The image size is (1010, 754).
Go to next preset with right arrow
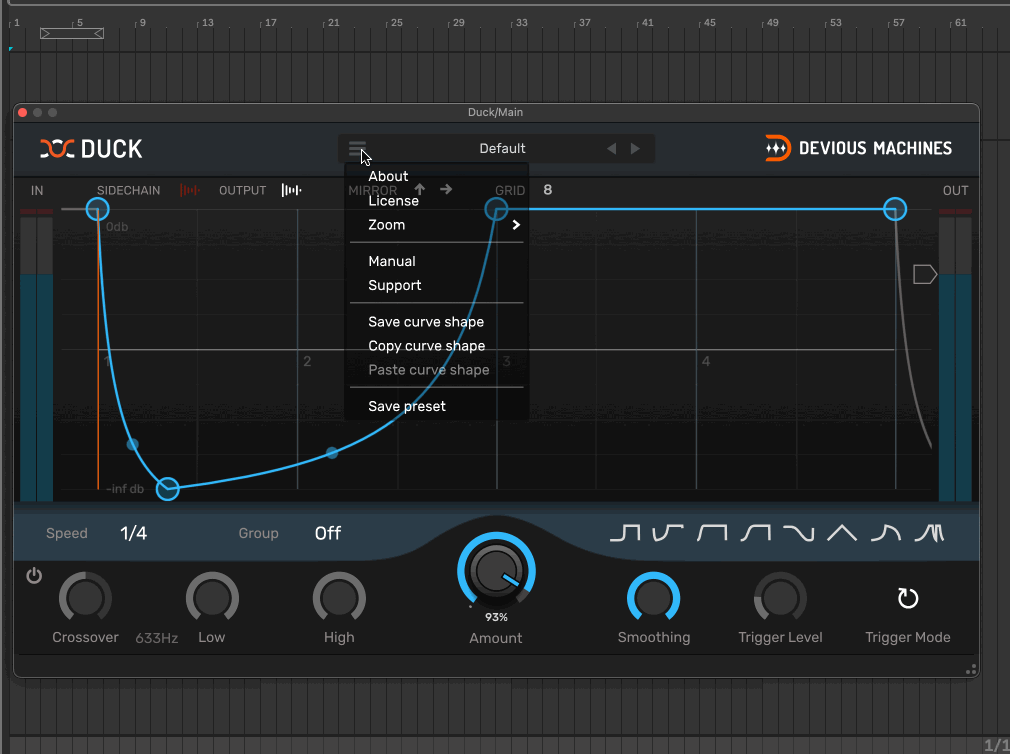(x=635, y=149)
